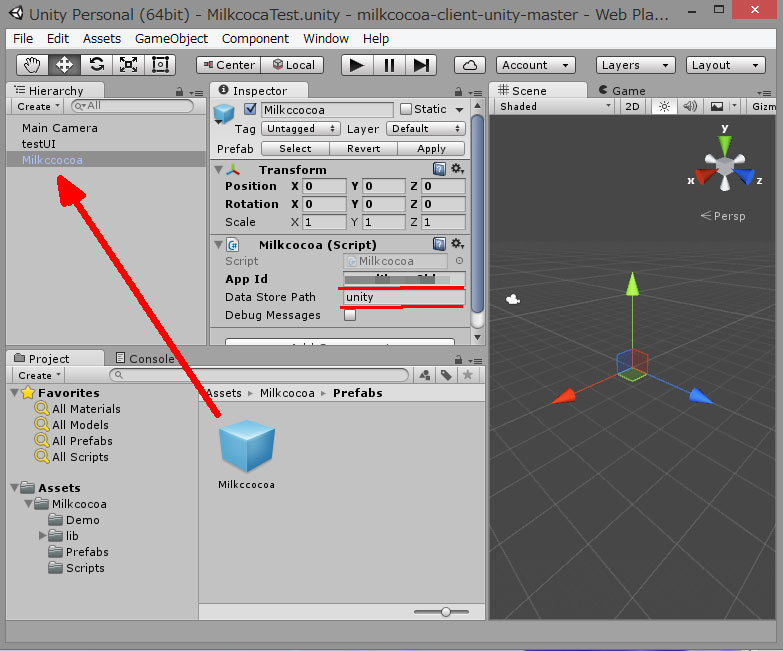The image size is (783, 651).
Task: Toggle scene audio speaker icon
Action: coord(690,106)
